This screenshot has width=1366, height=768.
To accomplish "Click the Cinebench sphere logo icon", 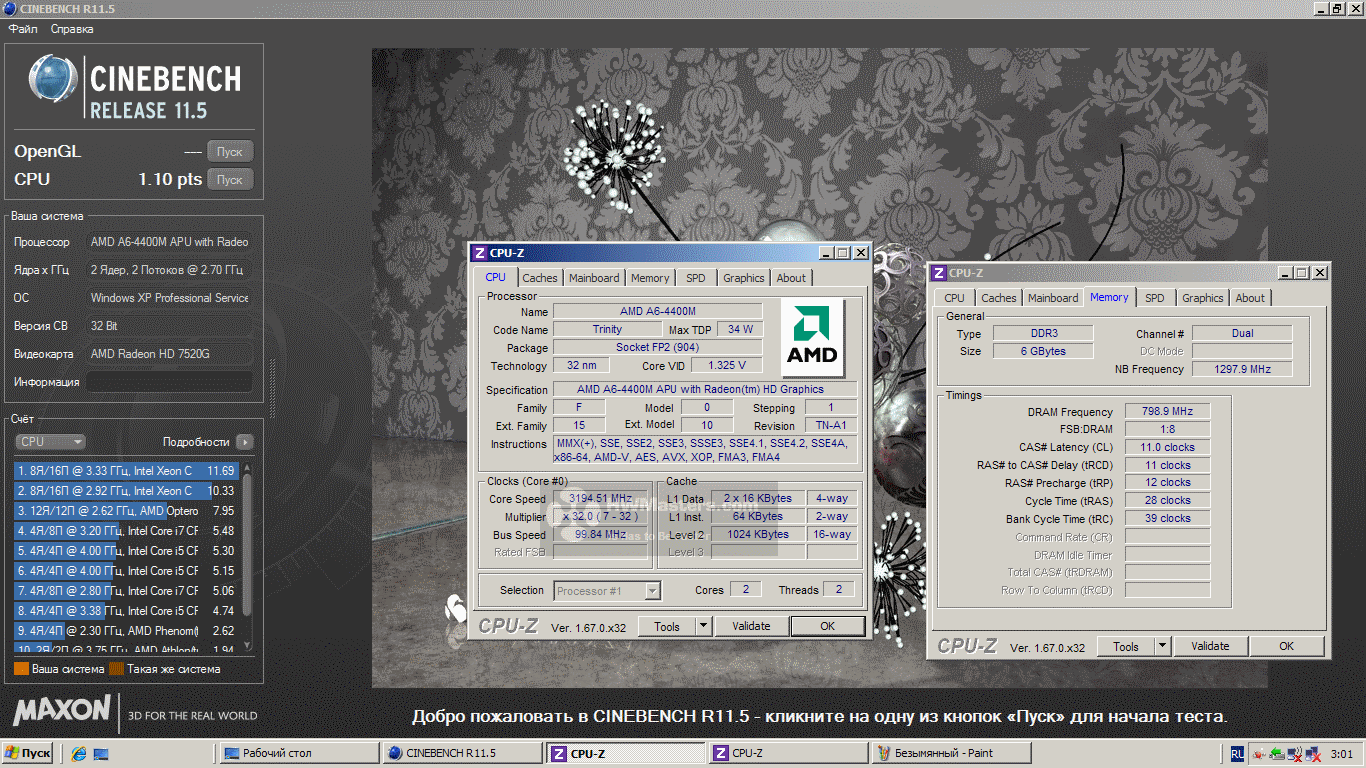I will 53,80.
